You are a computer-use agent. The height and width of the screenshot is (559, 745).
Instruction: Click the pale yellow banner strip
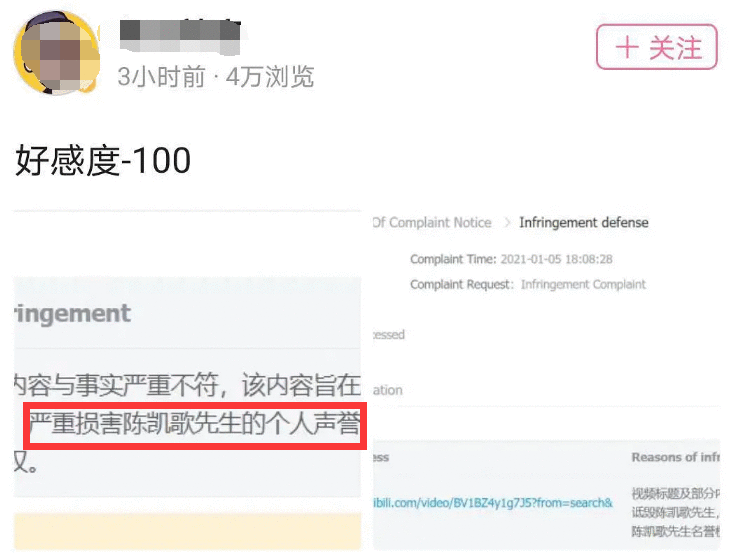click(187, 531)
